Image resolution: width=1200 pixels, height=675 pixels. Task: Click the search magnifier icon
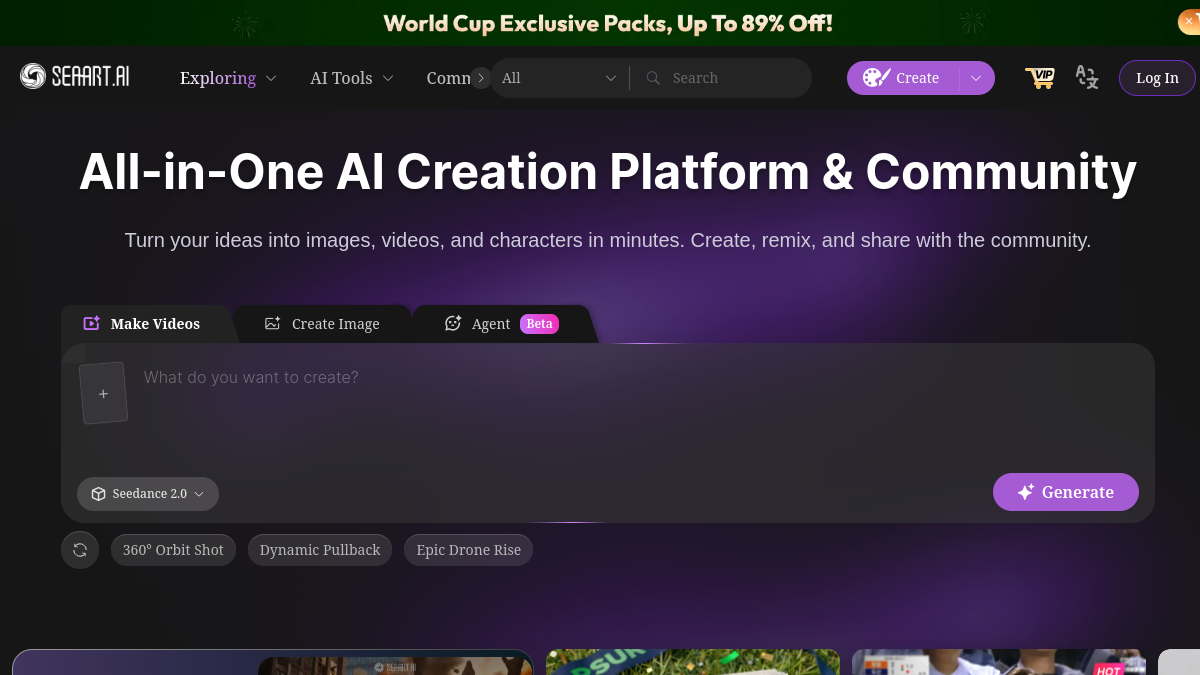pos(653,78)
